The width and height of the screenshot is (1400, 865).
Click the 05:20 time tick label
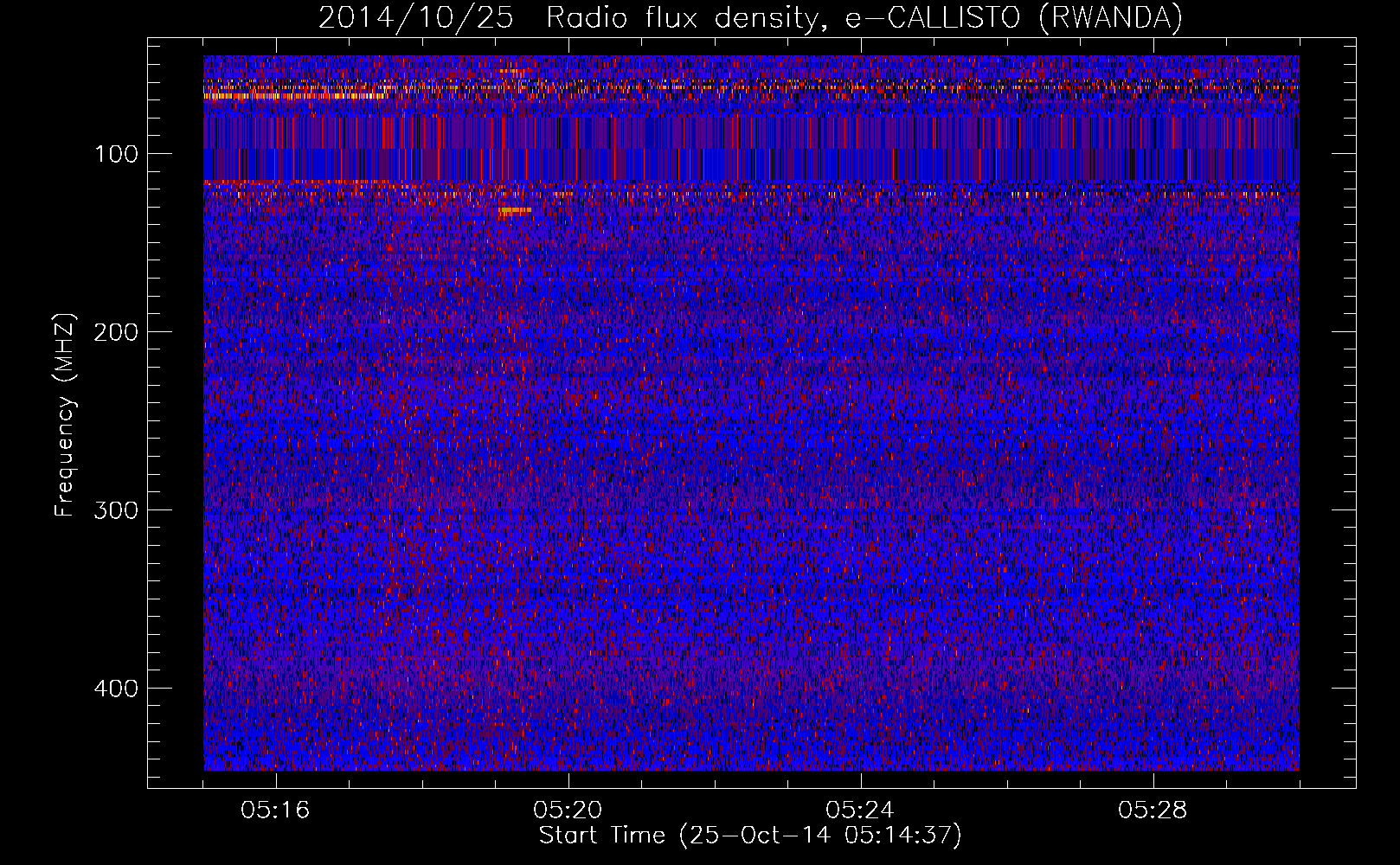pos(568,811)
